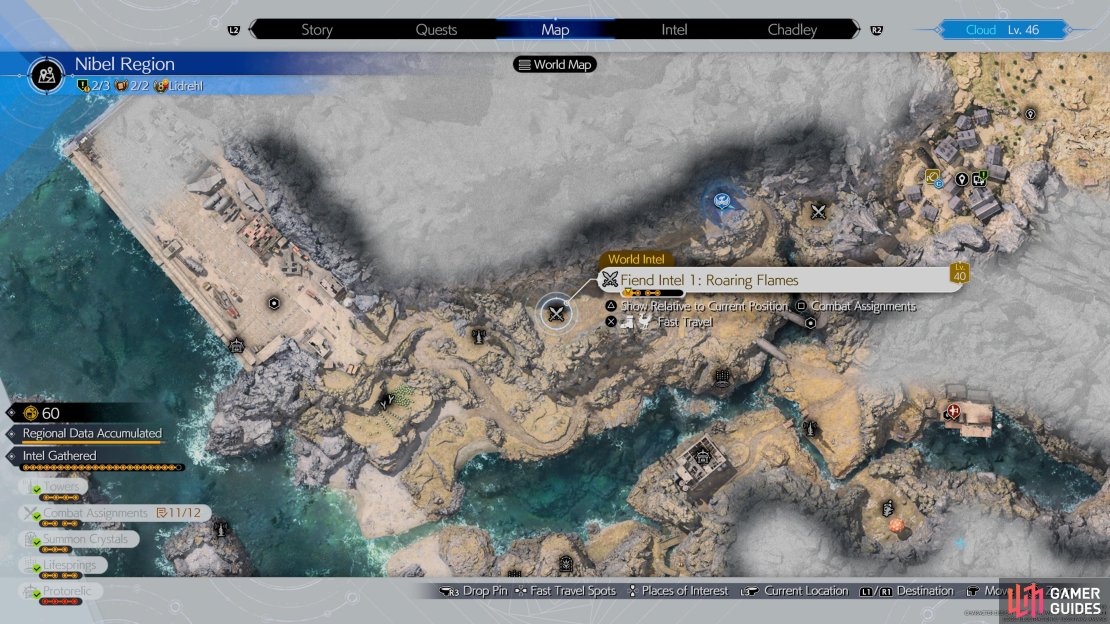1110x624 pixels.
Task: Click Fiend Intel 1: Roaring Flames title
Action: pos(709,280)
